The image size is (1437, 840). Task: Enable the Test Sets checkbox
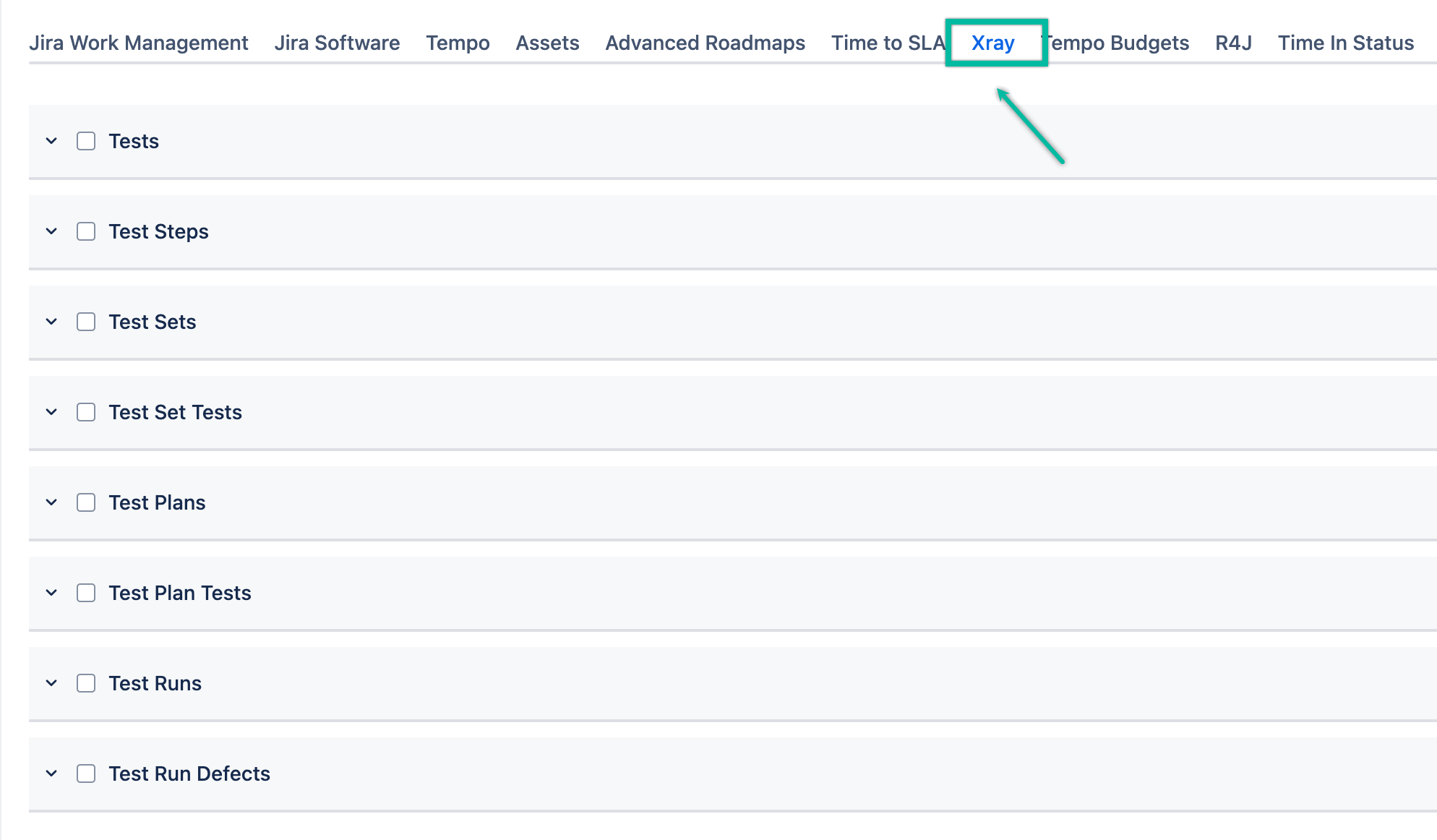tap(85, 322)
